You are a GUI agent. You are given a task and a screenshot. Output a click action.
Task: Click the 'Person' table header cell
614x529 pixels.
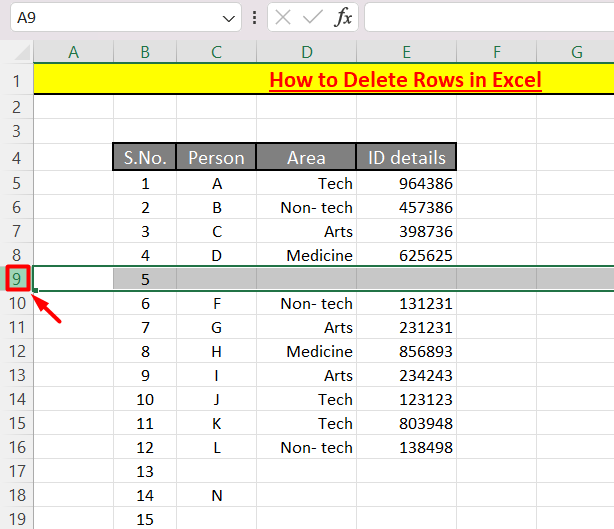(x=217, y=157)
